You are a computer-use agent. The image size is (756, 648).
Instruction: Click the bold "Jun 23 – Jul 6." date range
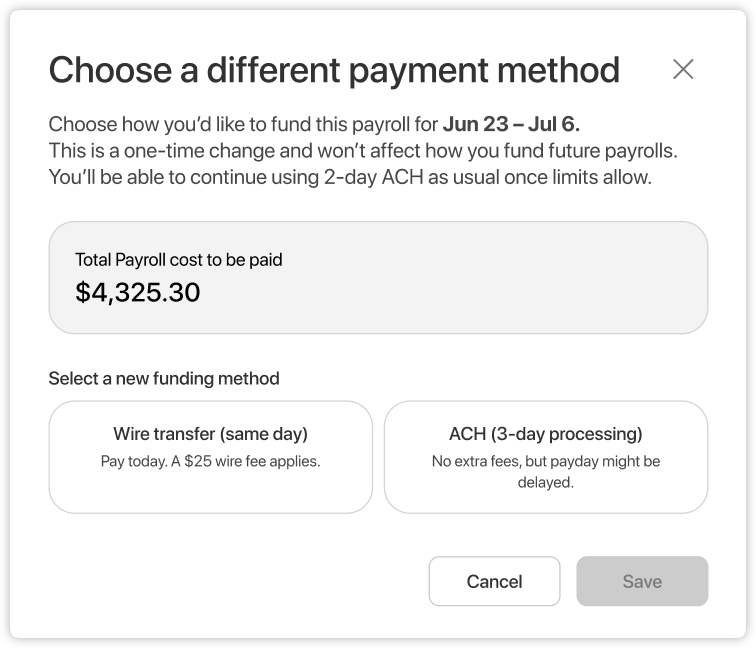coord(511,125)
